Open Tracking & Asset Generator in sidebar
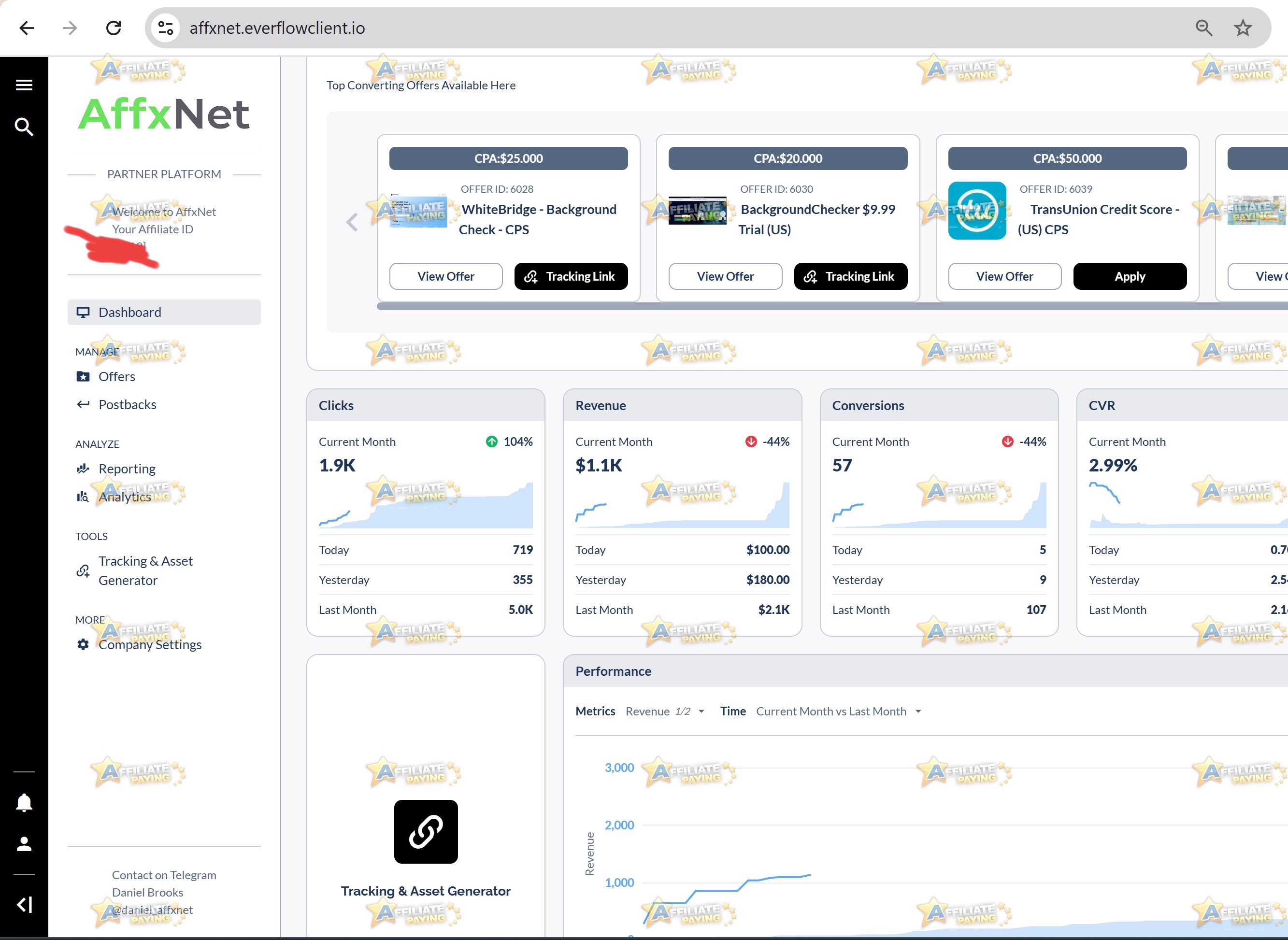Screen dimensions: 1288x940 coord(134,571)
